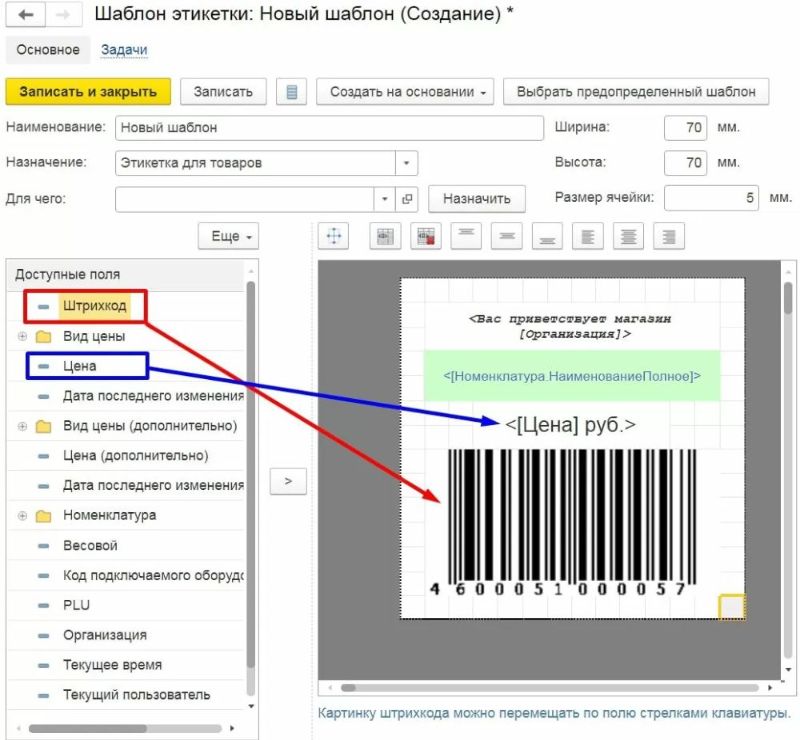
Task: Open the Для чего dropdown list
Action: click(385, 199)
